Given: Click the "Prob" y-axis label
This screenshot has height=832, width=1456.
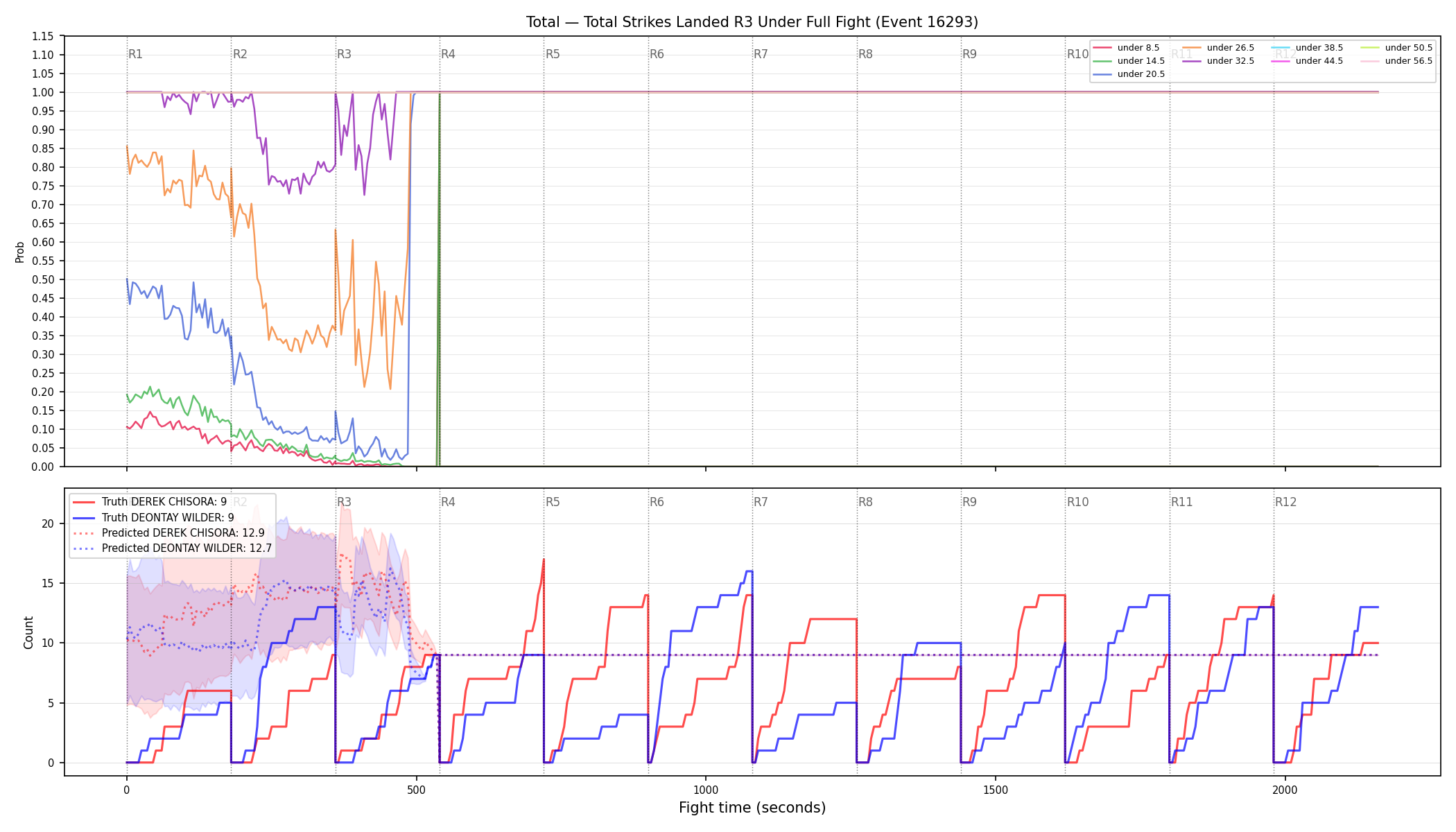Looking at the screenshot, I should pyautogui.click(x=20, y=252).
